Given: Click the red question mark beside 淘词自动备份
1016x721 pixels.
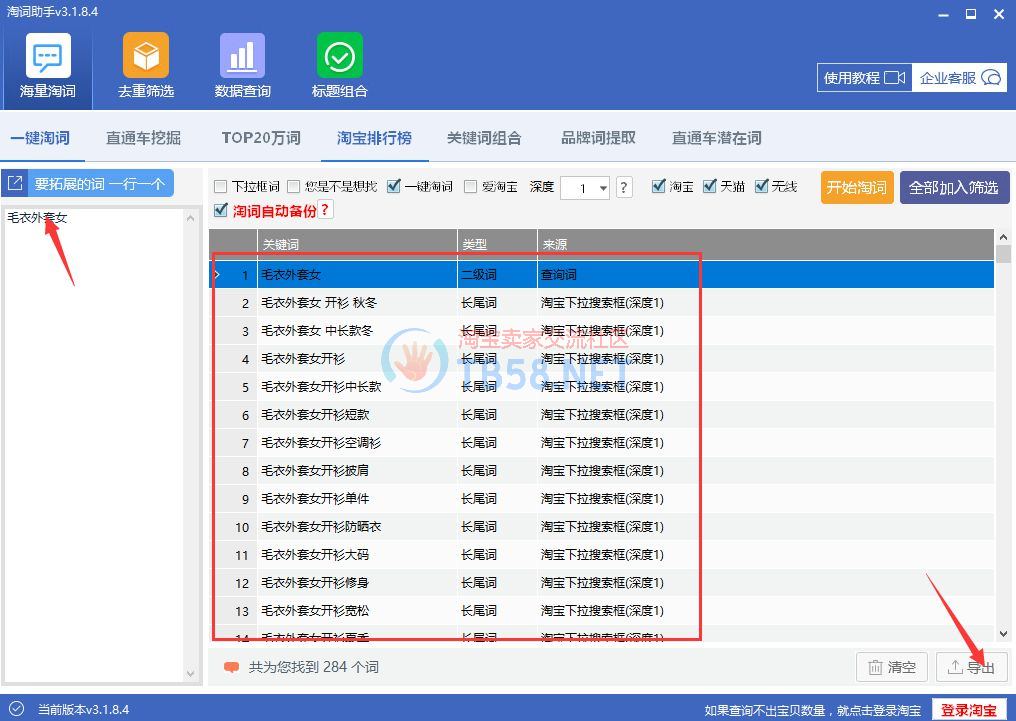Looking at the screenshot, I should (x=325, y=210).
